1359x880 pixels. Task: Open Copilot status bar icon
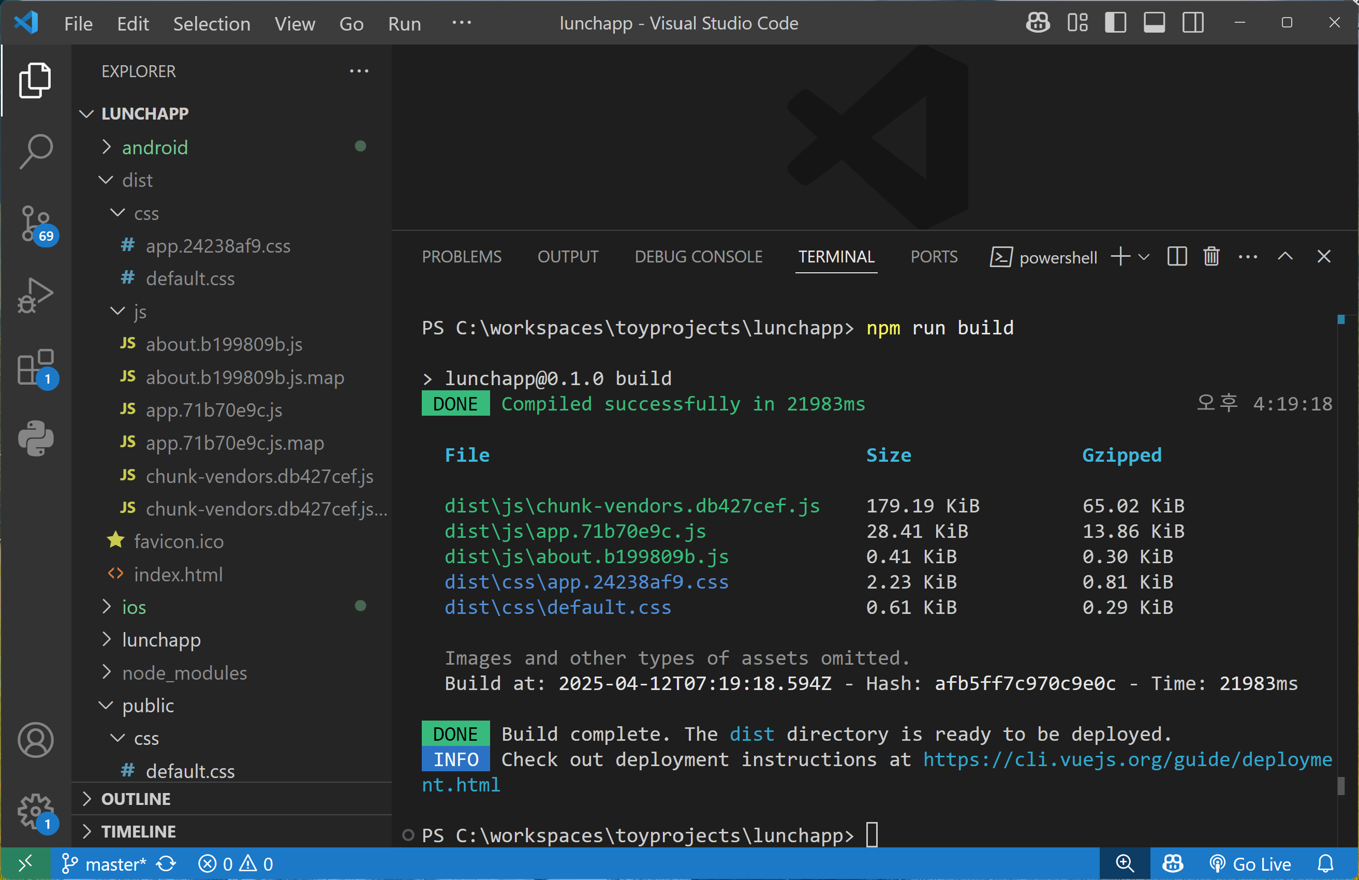[x=1173, y=863]
